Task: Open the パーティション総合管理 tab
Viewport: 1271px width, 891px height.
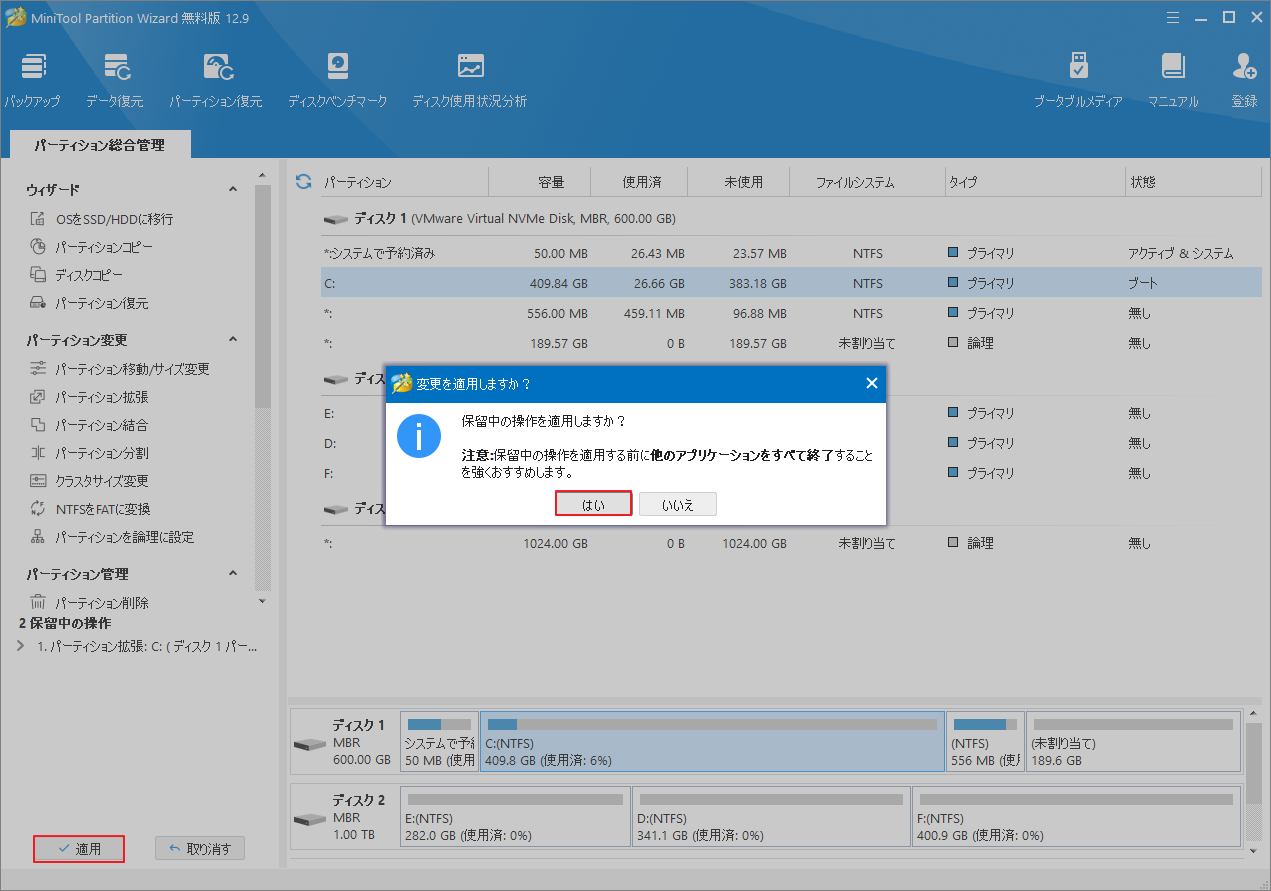Action: (99, 145)
